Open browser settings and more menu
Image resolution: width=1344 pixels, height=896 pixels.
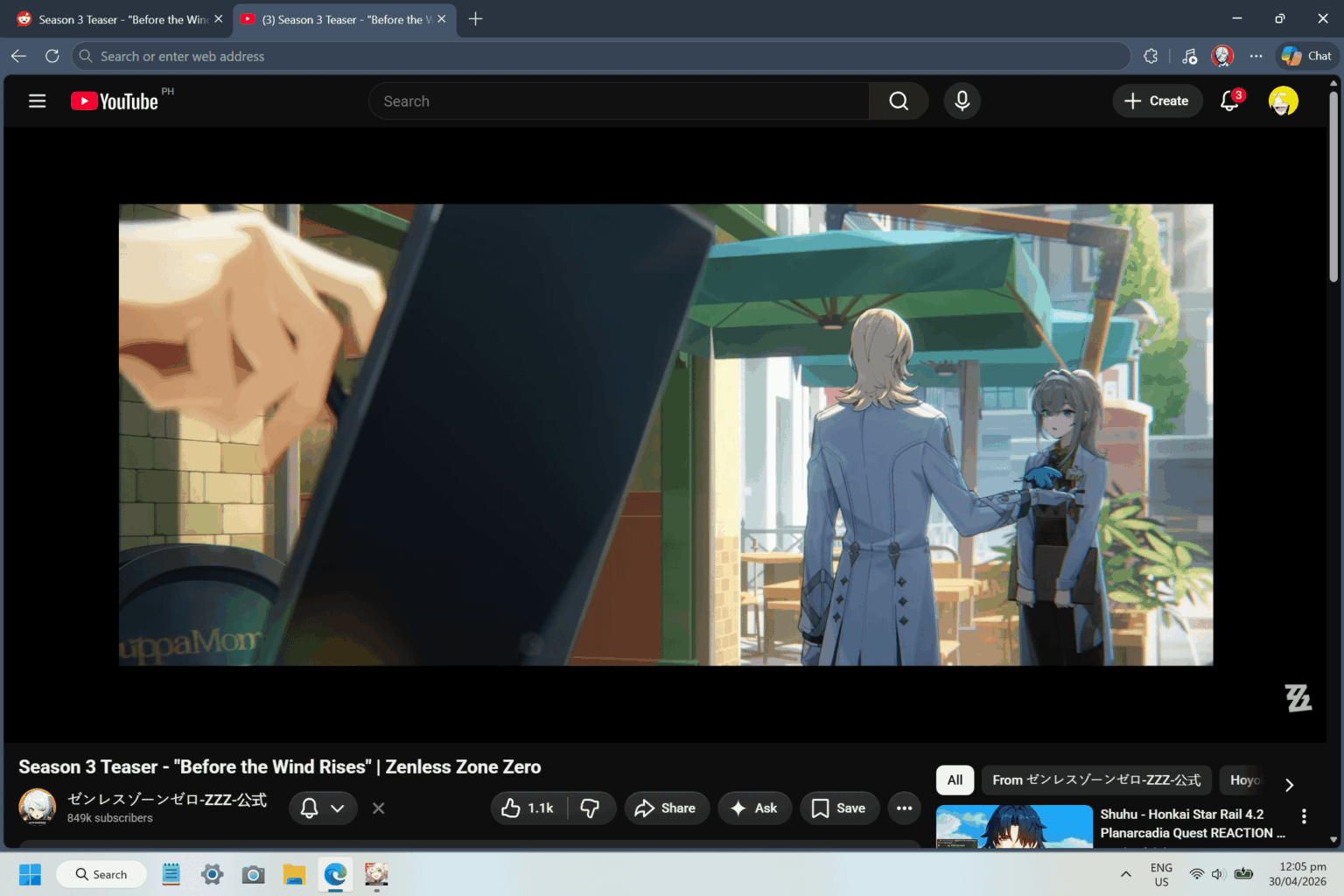pos(1256,56)
